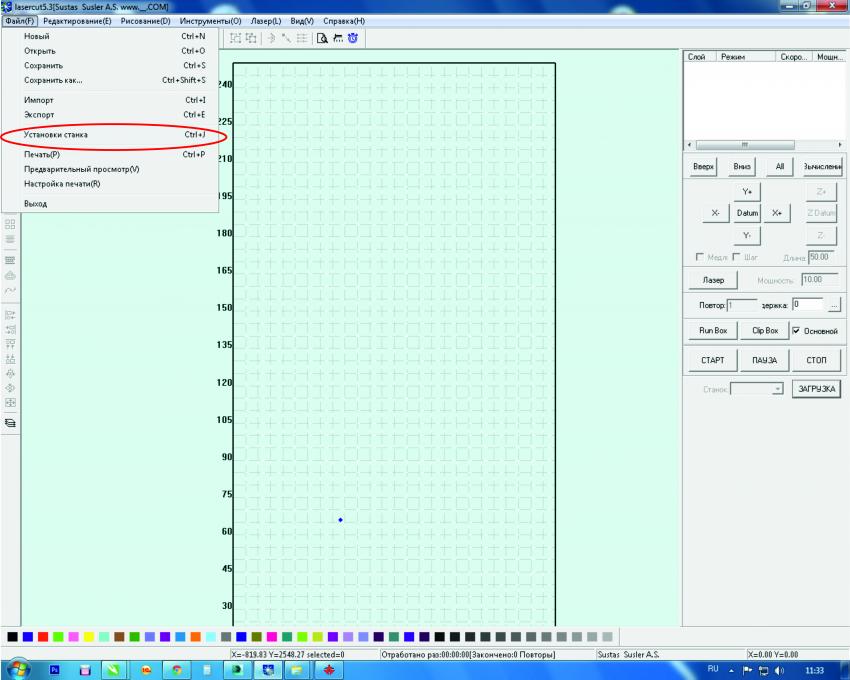The image size is (850, 680).
Task: Enable the Медл checkbox
Action: tap(697, 258)
